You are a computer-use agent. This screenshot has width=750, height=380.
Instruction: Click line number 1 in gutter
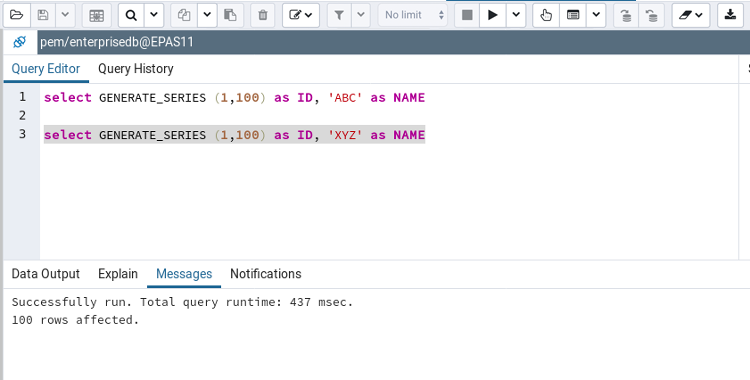tap(22, 97)
